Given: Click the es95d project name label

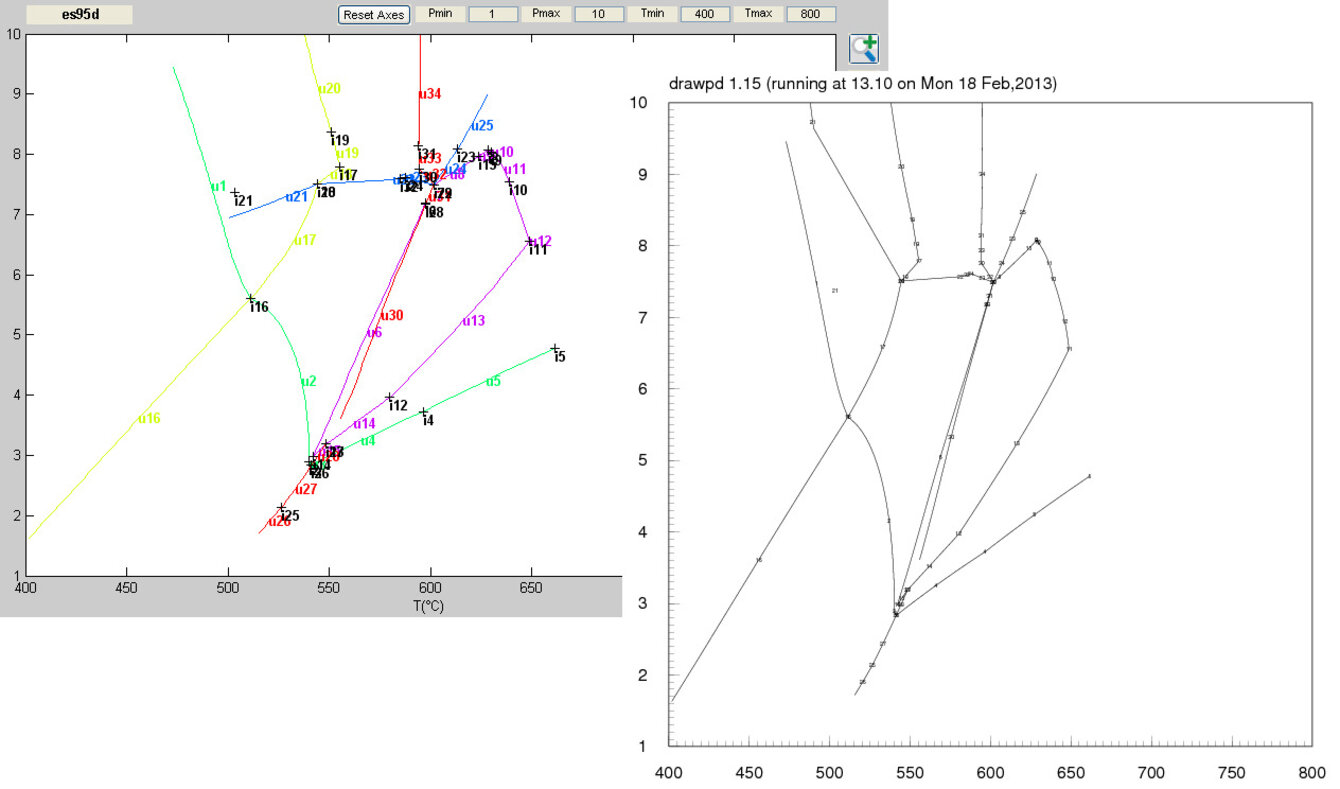Looking at the screenshot, I should [x=80, y=15].
